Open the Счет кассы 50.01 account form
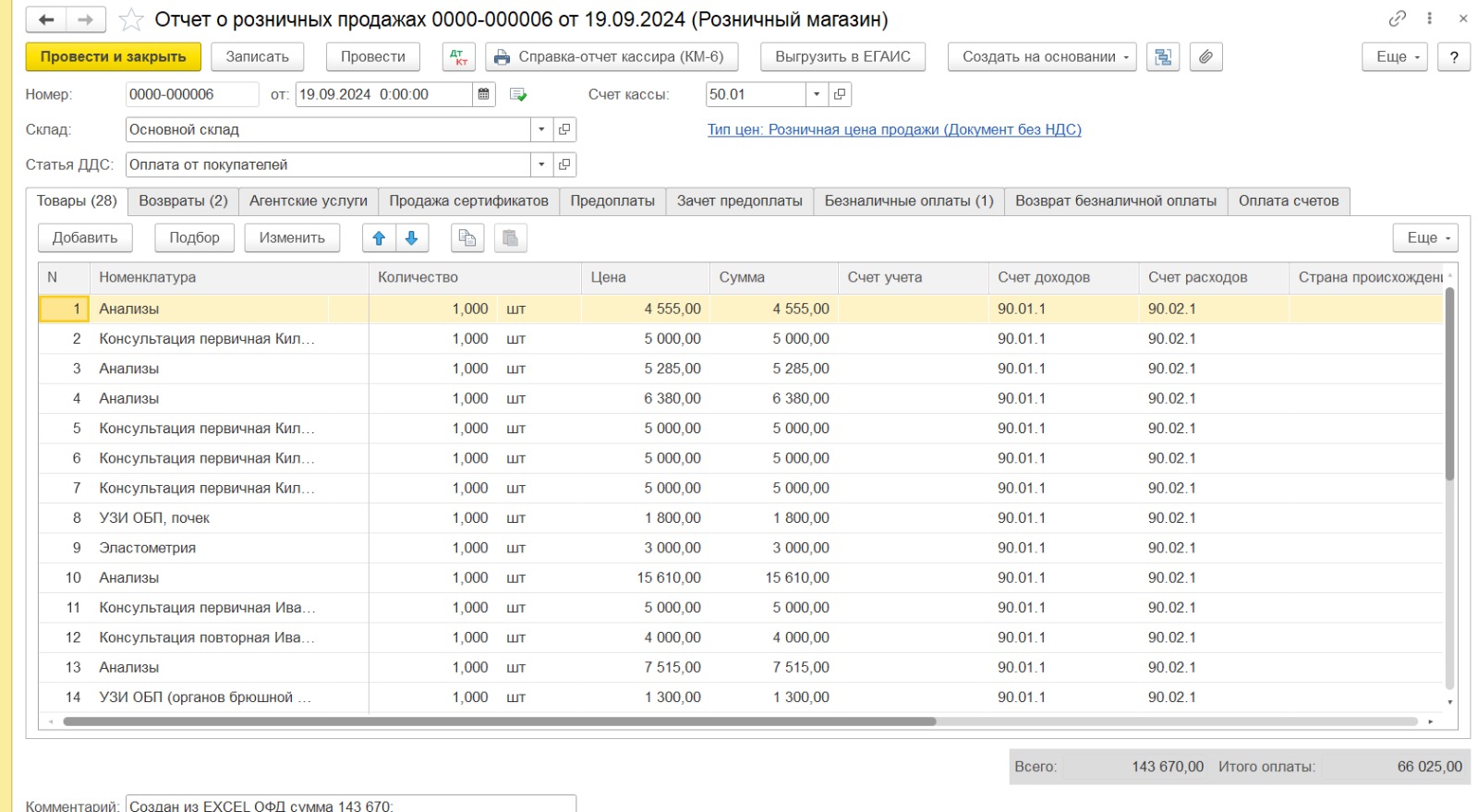Image resolution: width=1478 pixels, height=812 pixels. tap(840, 94)
